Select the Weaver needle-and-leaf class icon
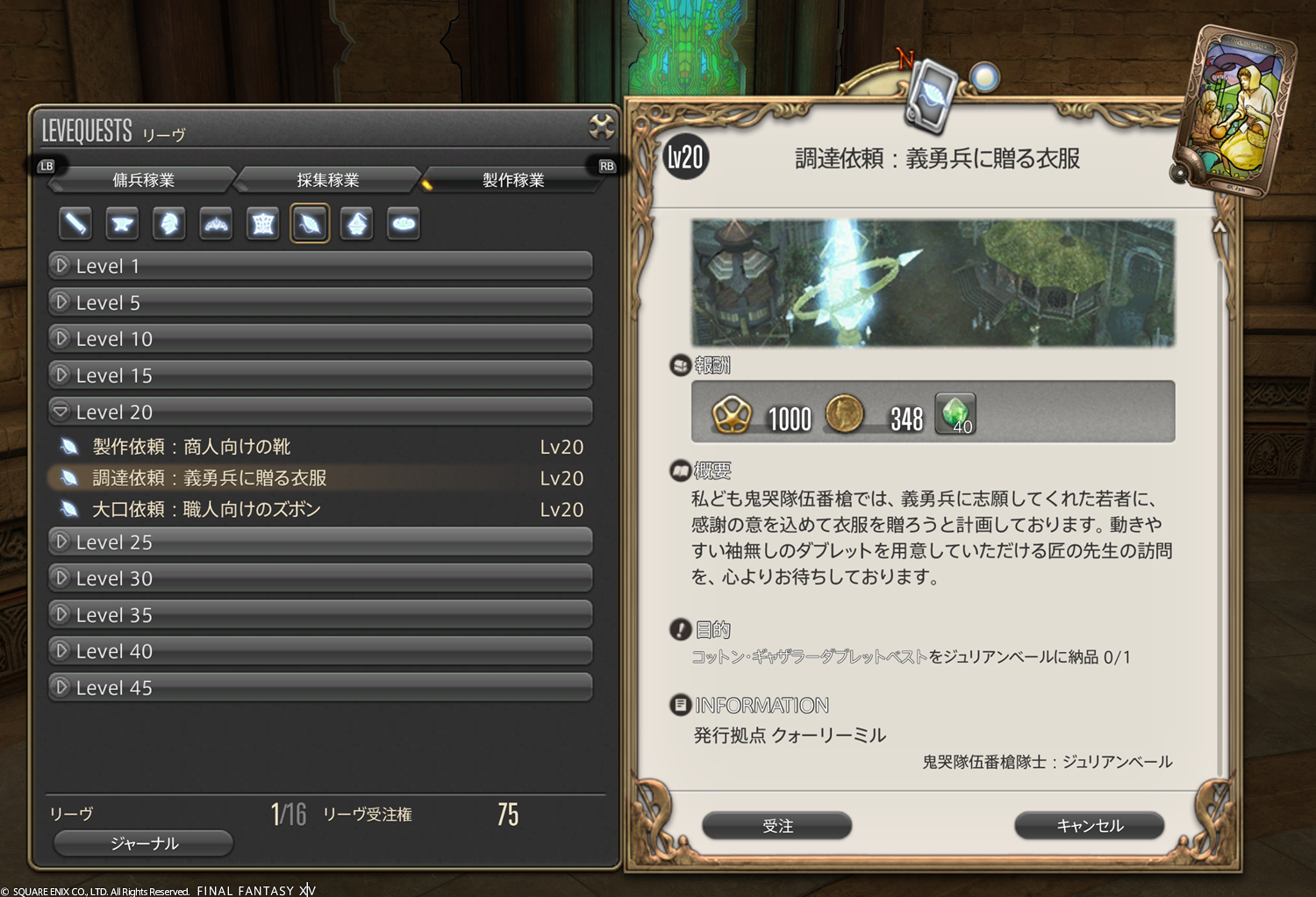The width and height of the screenshot is (1316, 897). point(310,224)
